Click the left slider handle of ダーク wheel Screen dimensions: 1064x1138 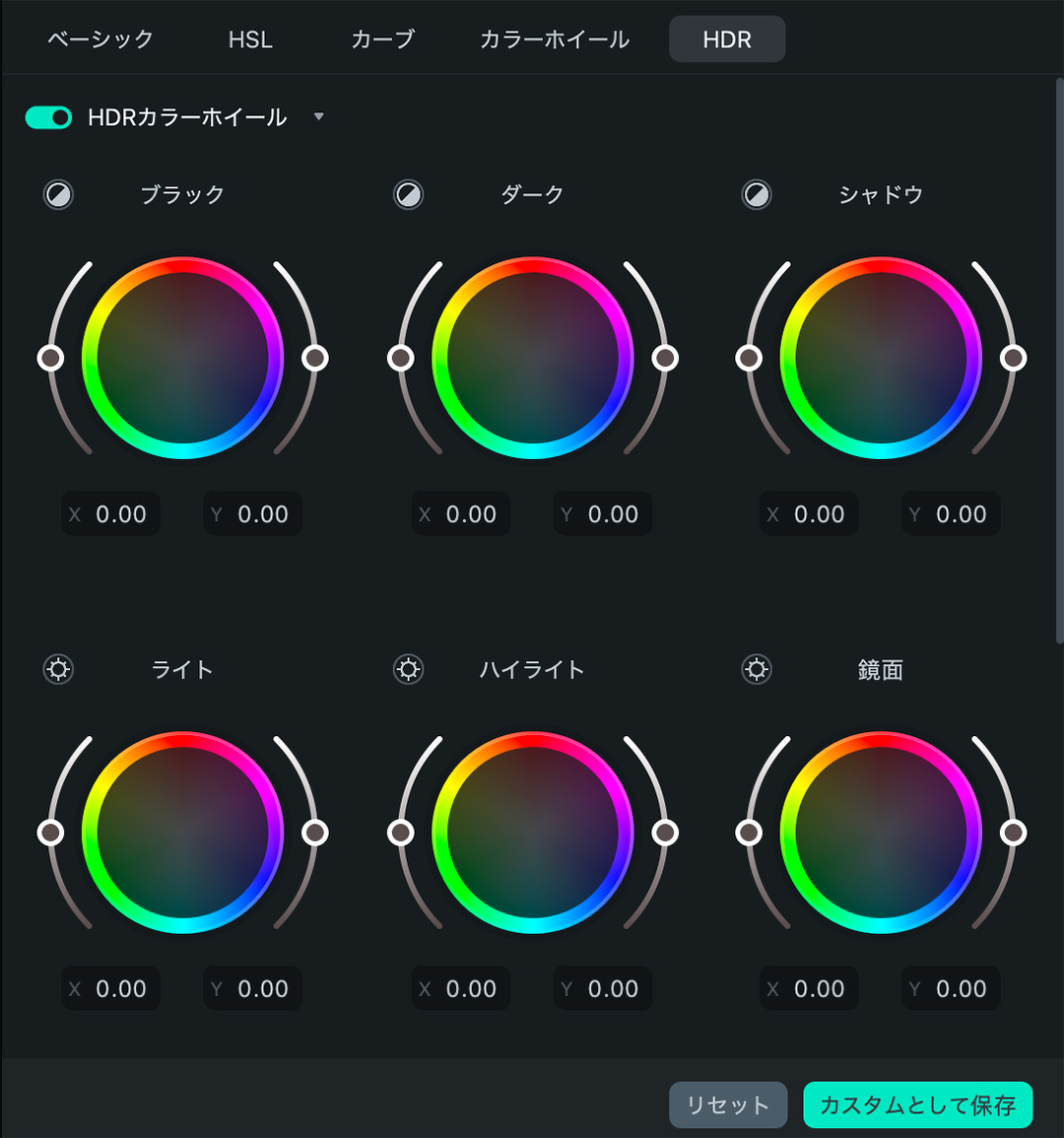(401, 358)
